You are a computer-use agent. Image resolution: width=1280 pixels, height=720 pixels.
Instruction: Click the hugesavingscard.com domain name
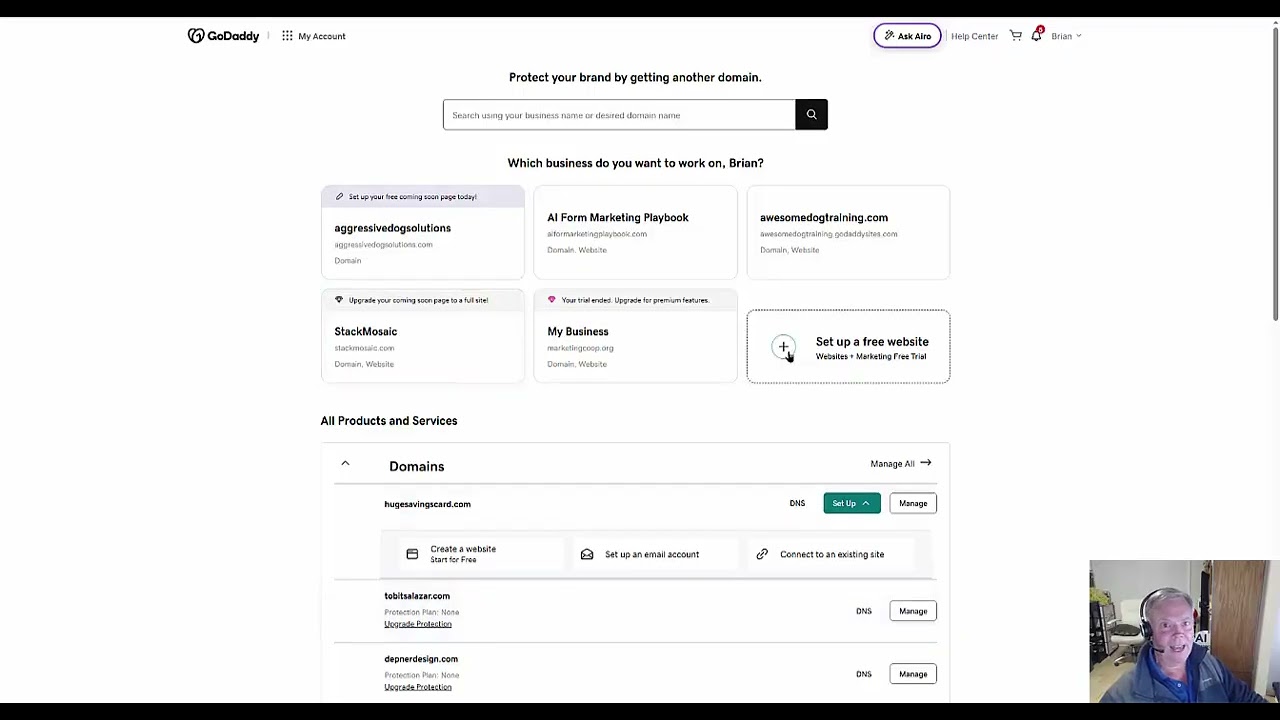[427, 504]
